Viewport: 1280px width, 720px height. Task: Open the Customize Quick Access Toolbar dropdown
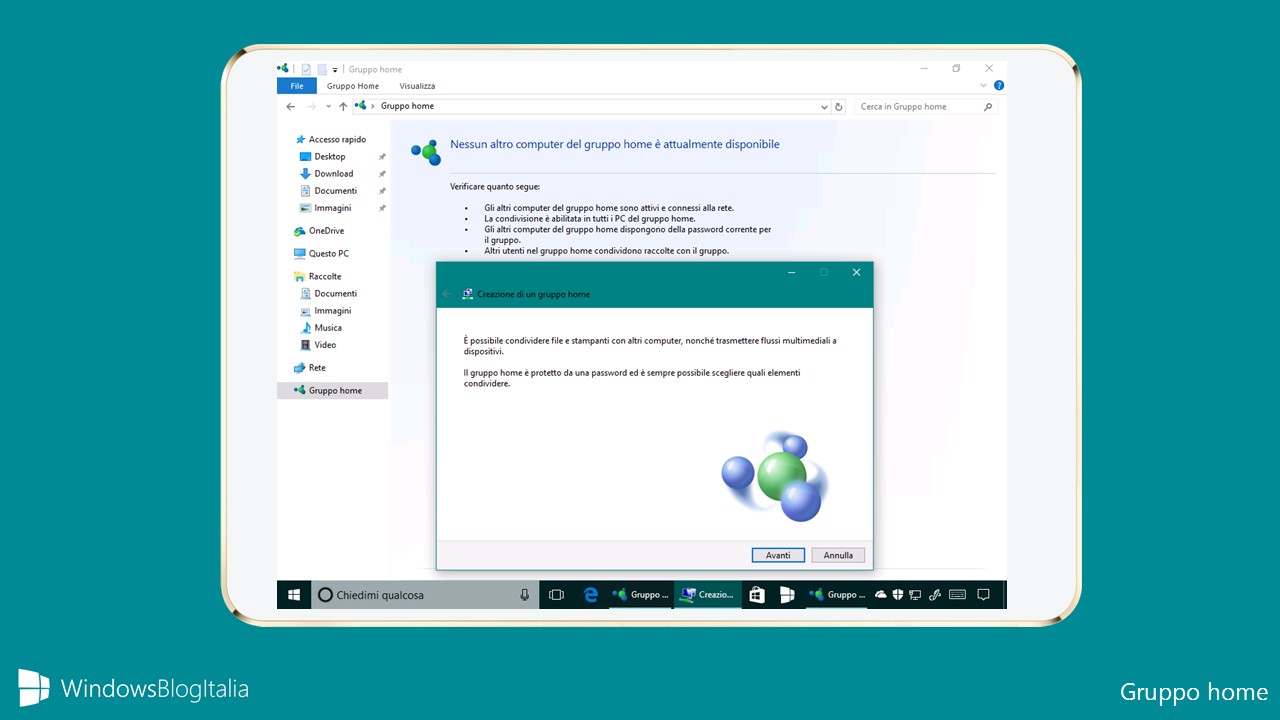point(335,70)
